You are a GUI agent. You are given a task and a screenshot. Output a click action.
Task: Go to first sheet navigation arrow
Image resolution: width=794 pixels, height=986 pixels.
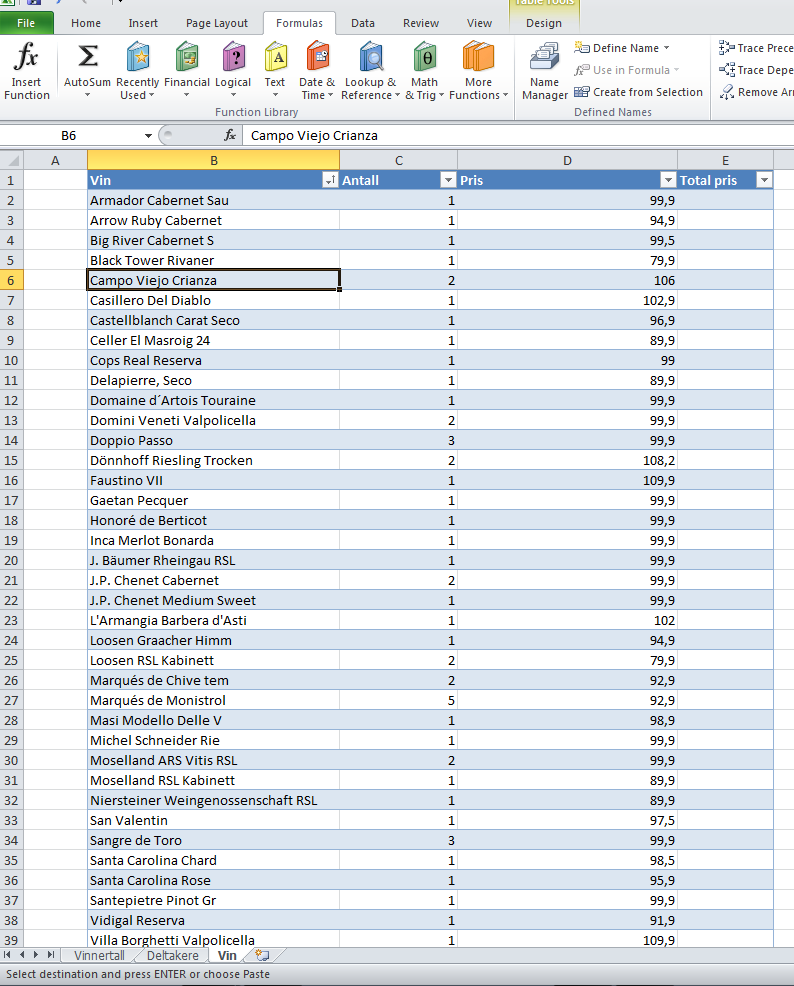(x=8, y=955)
